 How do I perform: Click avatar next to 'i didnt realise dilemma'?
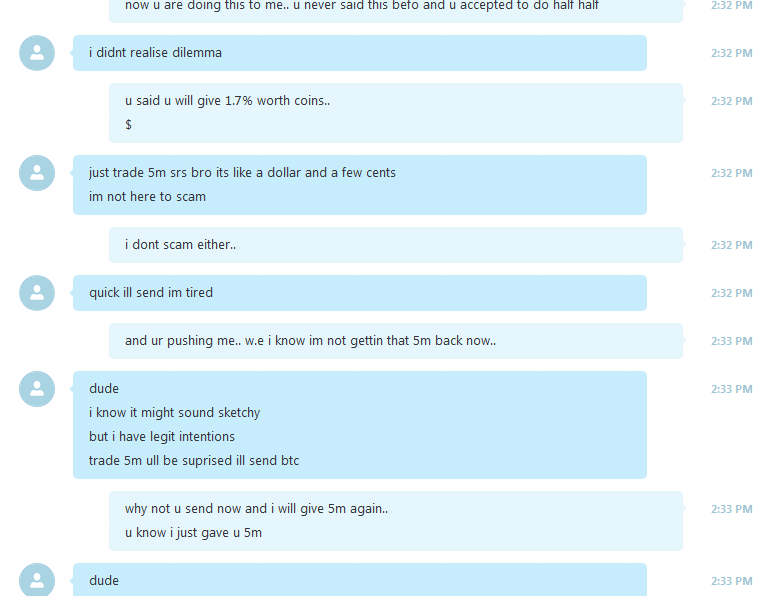click(x=37, y=53)
